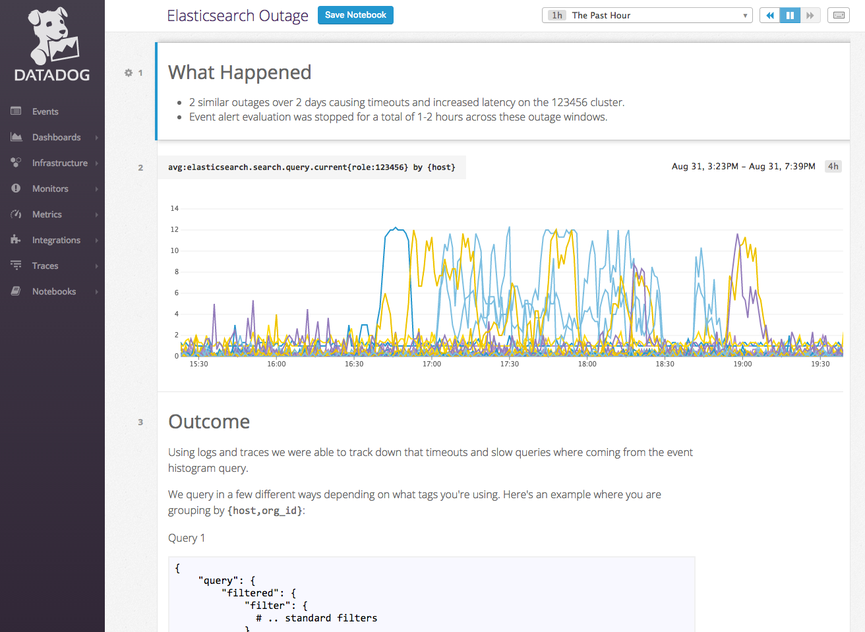The width and height of the screenshot is (865, 632).
Task: Rewind the time range backward
Action: pos(770,16)
